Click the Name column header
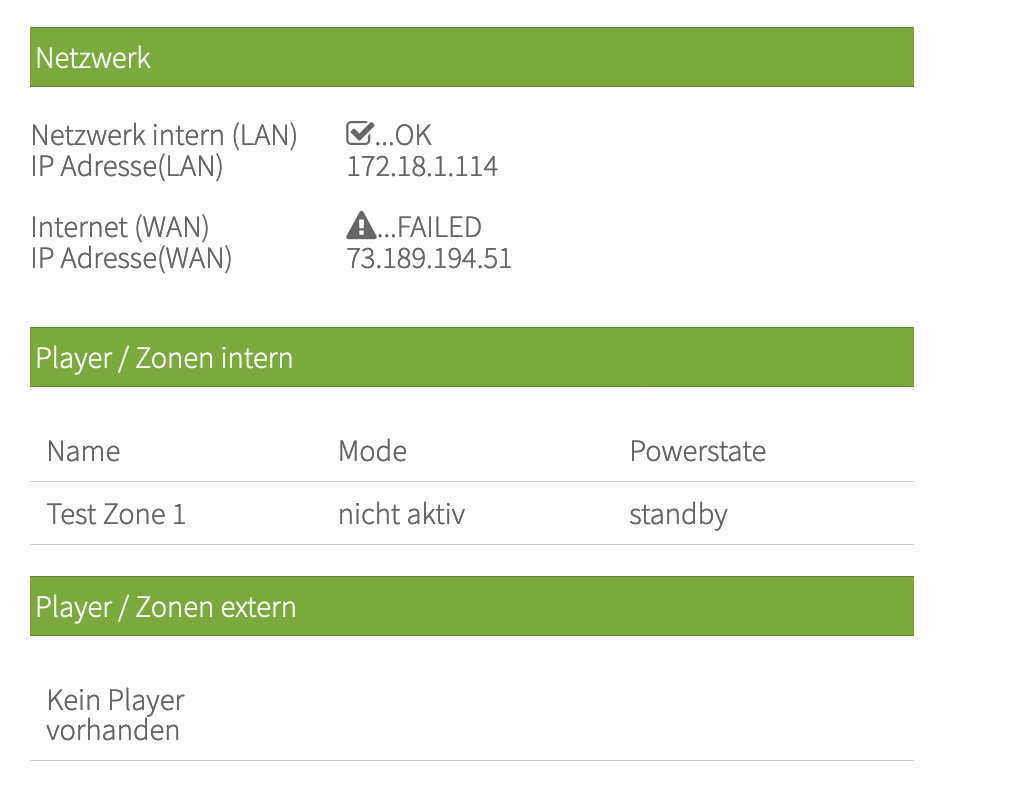Image resolution: width=1018 pixels, height=792 pixels. tap(83, 451)
